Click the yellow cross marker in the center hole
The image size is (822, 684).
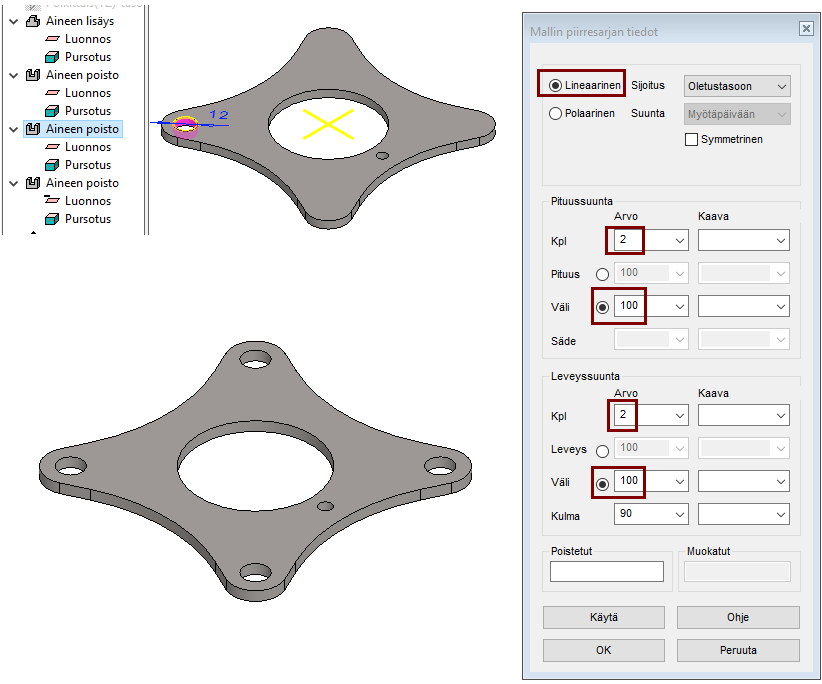coord(329,124)
